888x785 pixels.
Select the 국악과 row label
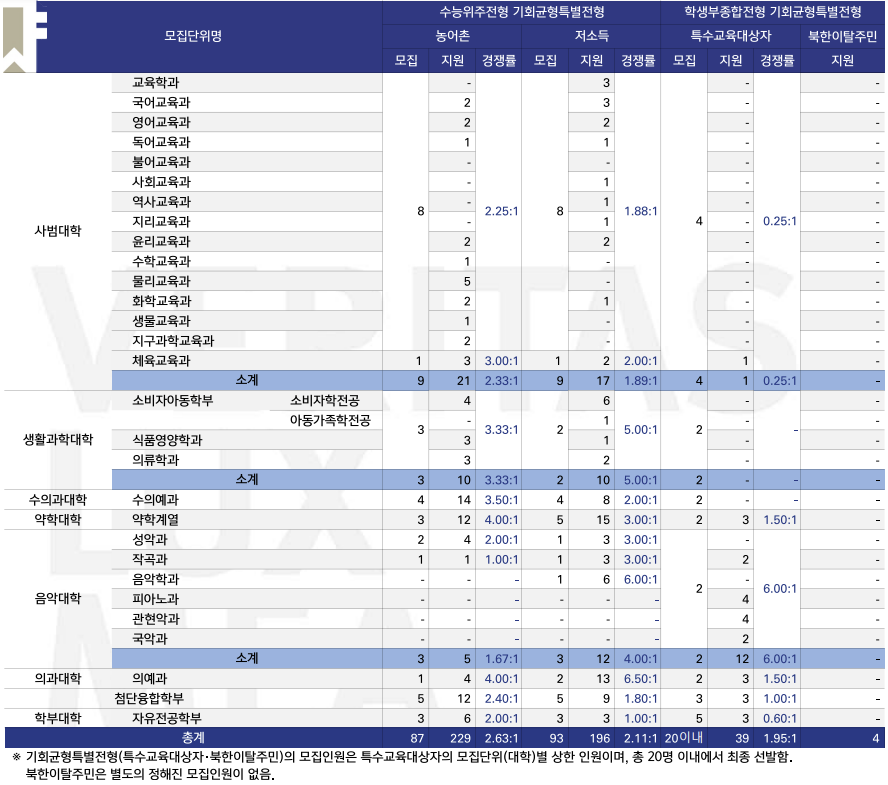pyautogui.click(x=150, y=638)
